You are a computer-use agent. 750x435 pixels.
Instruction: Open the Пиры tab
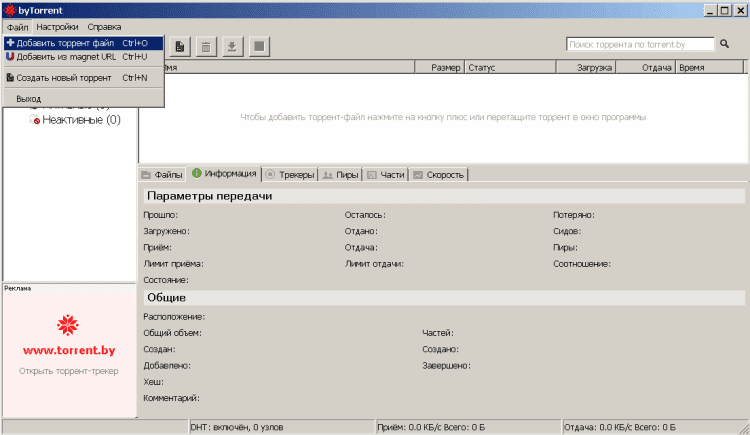(x=340, y=174)
